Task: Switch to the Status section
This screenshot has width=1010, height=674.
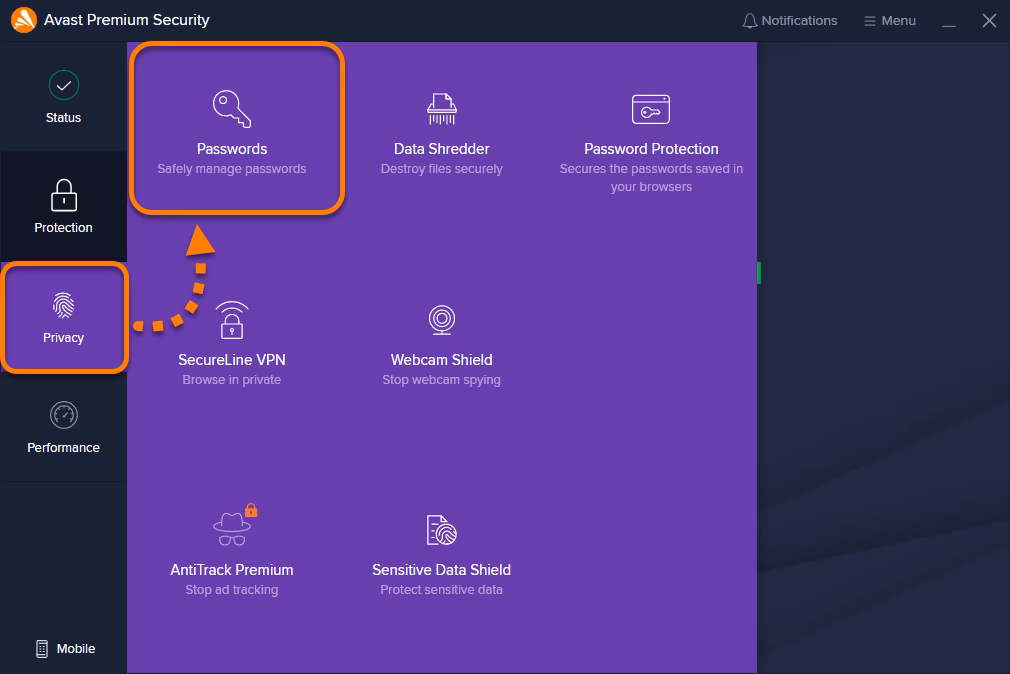Action: click(63, 97)
